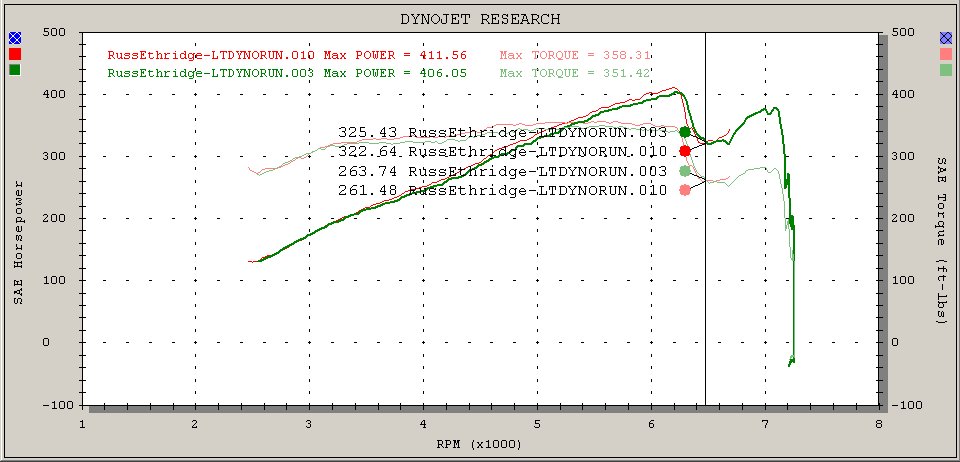The image size is (960, 462).
Task: Click the light green torque marker at top-right
Action: click(x=946, y=70)
